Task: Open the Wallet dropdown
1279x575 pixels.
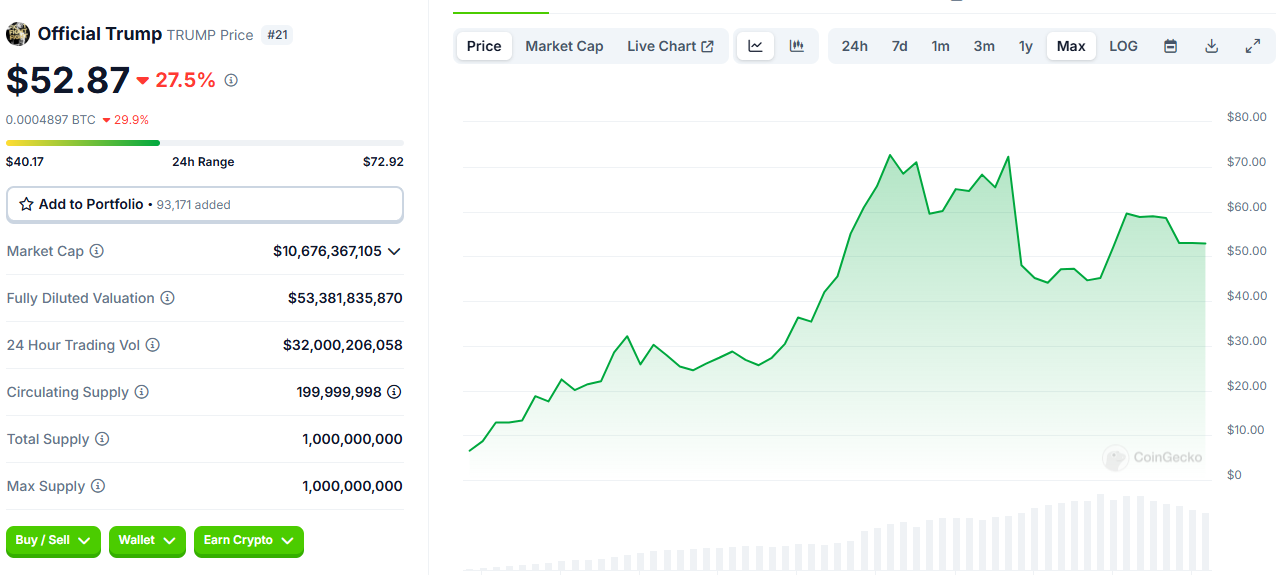Action: coord(147,541)
